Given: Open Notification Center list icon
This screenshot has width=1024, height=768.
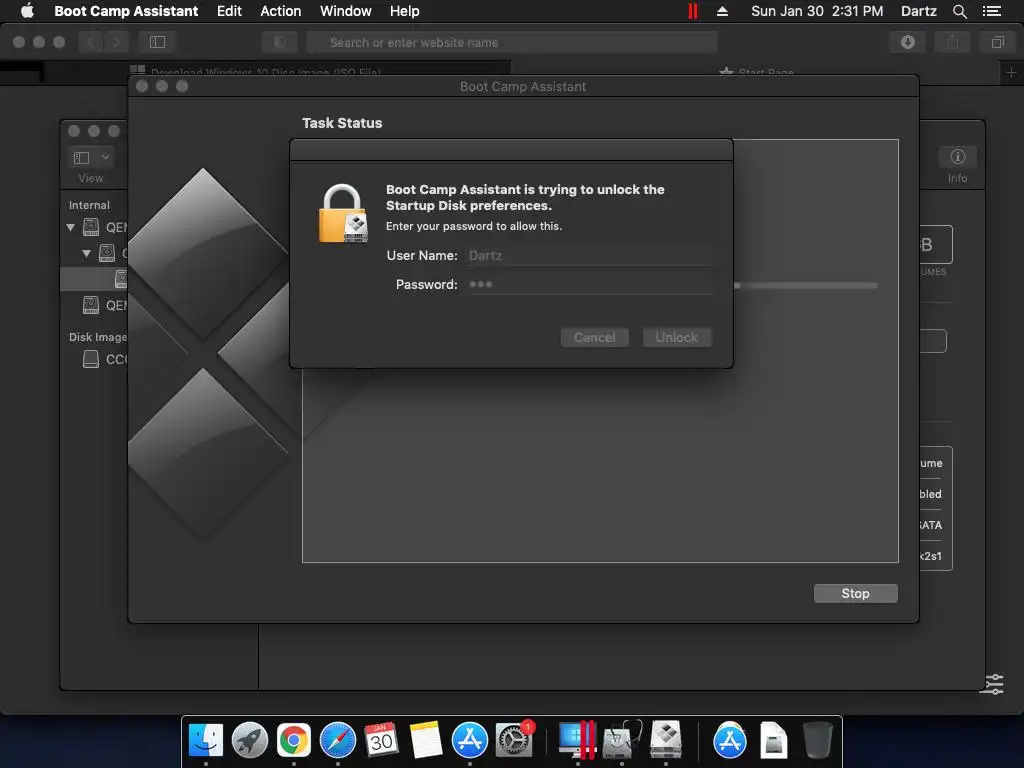Looking at the screenshot, I should pyautogui.click(x=992, y=11).
